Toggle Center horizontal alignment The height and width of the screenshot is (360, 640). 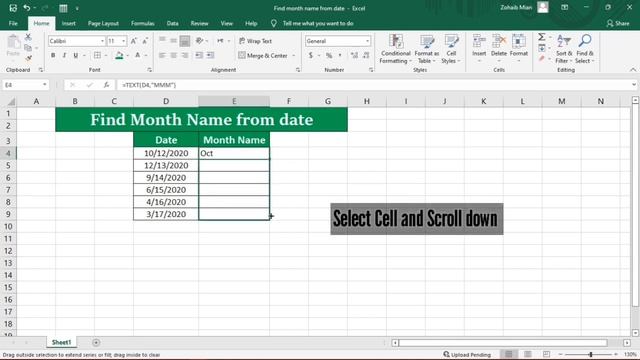tap(173, 56)
